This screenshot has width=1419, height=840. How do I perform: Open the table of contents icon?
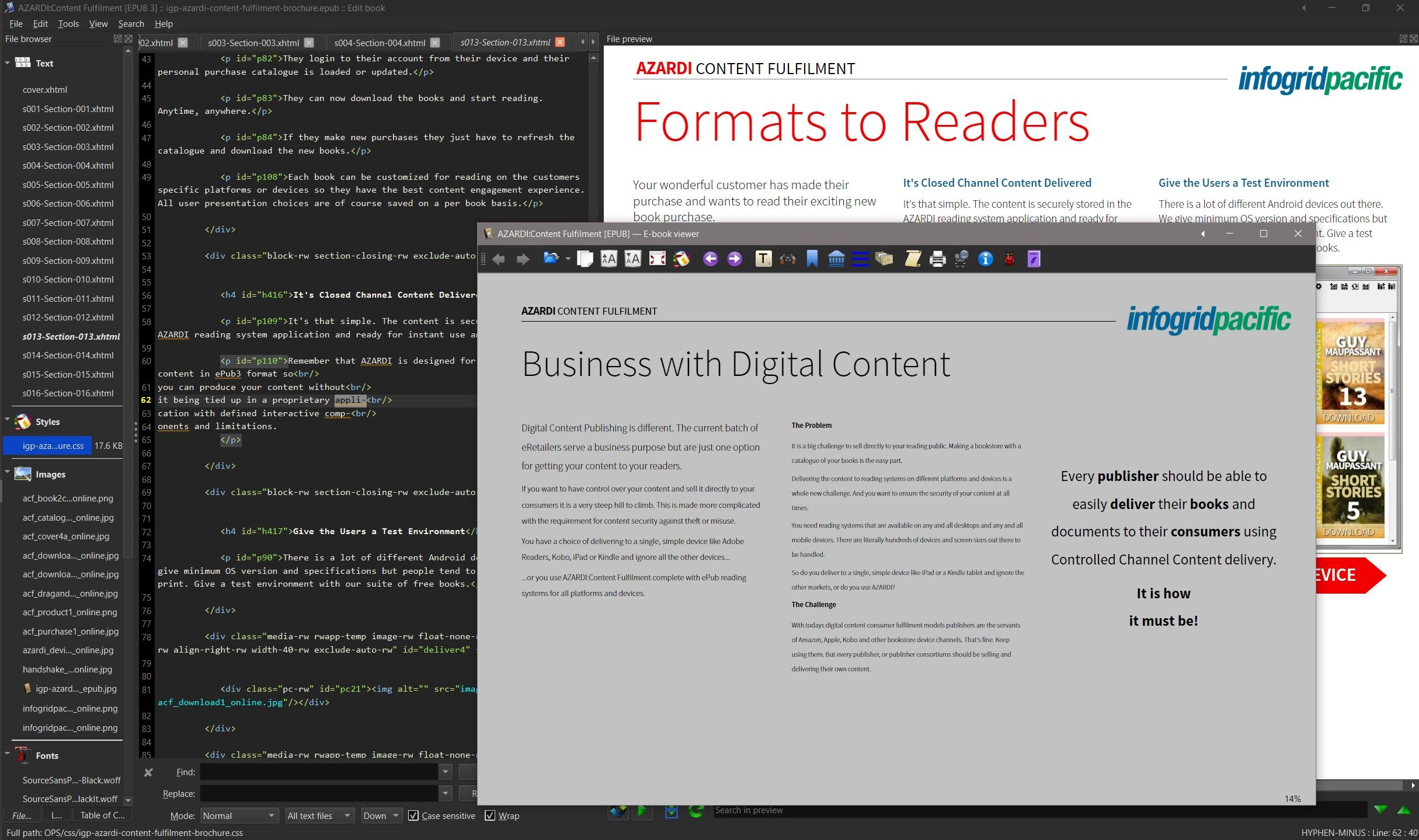[x=860, y=259]
